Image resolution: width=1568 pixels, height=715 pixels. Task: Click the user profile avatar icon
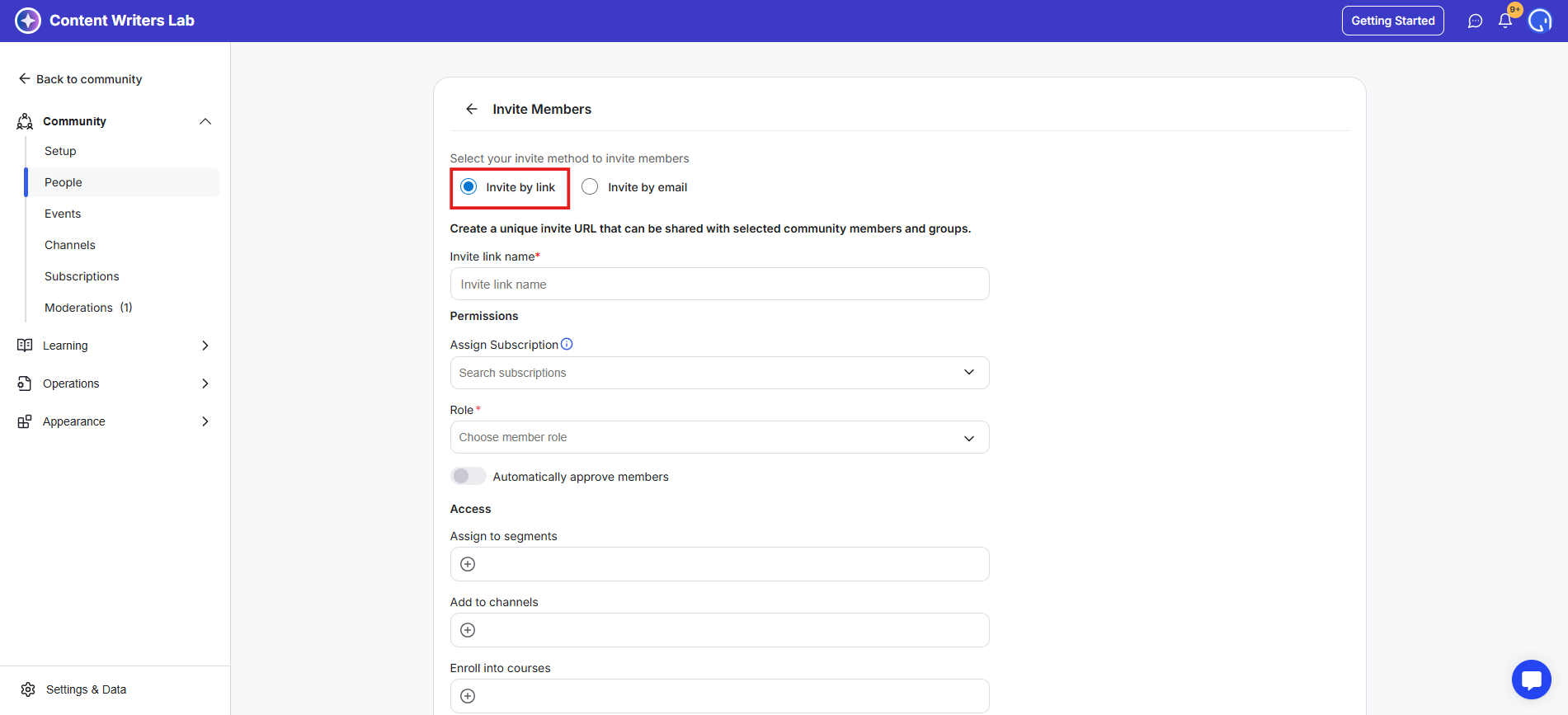click(1539, 21)
